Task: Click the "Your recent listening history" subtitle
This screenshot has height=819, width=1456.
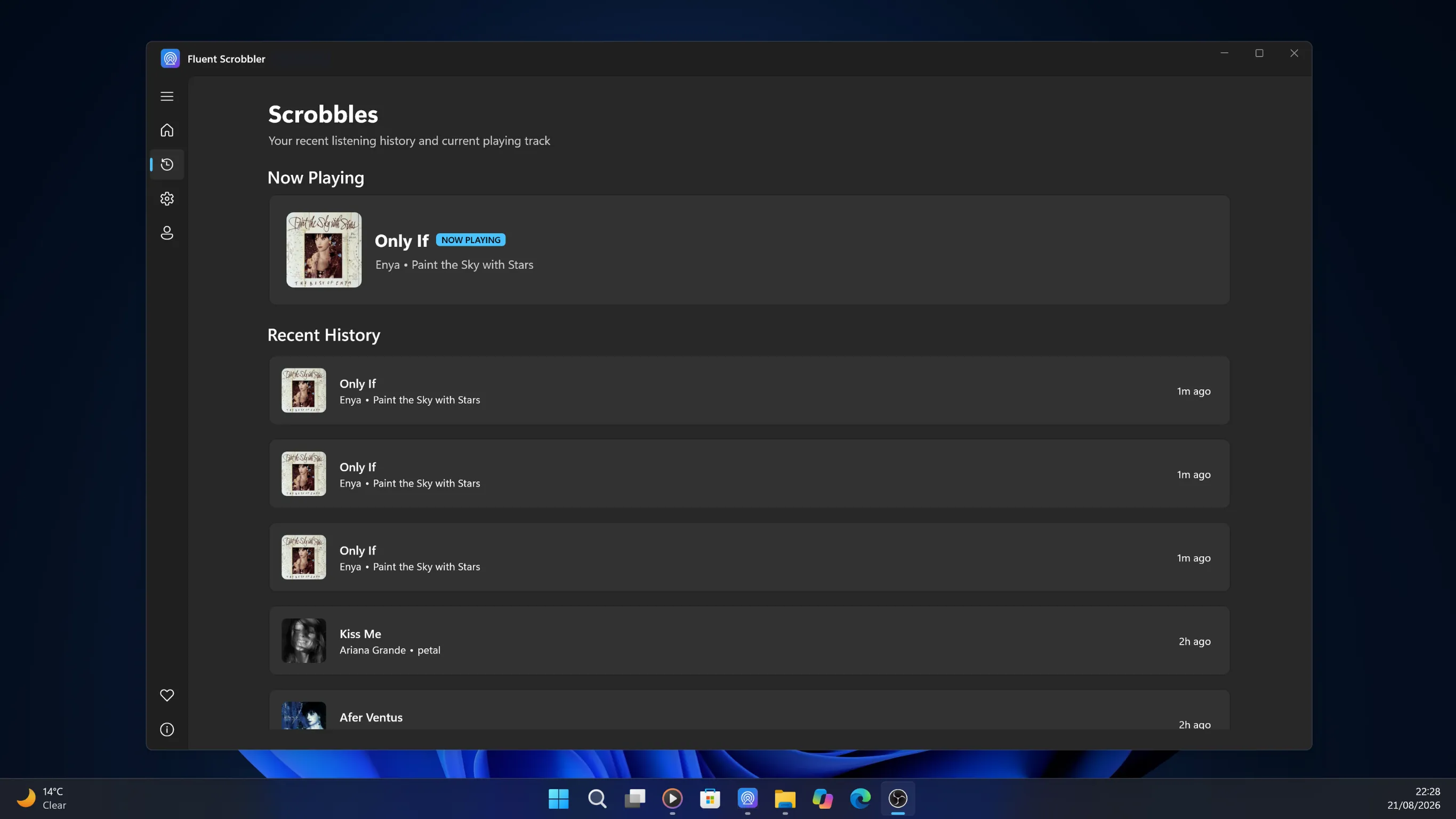Action: tap(409, 141)
